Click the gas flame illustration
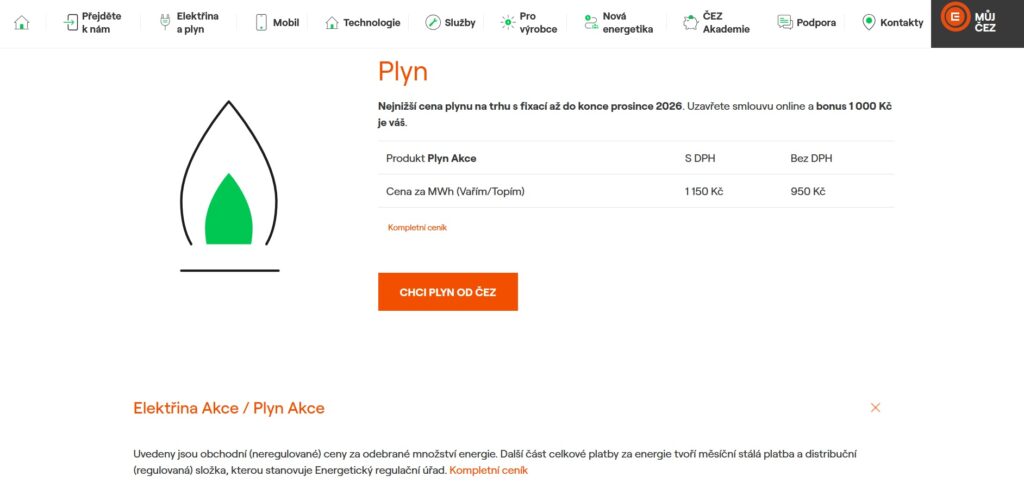Viewport: 1024px width, 495px height. click(x=229, y=186)
